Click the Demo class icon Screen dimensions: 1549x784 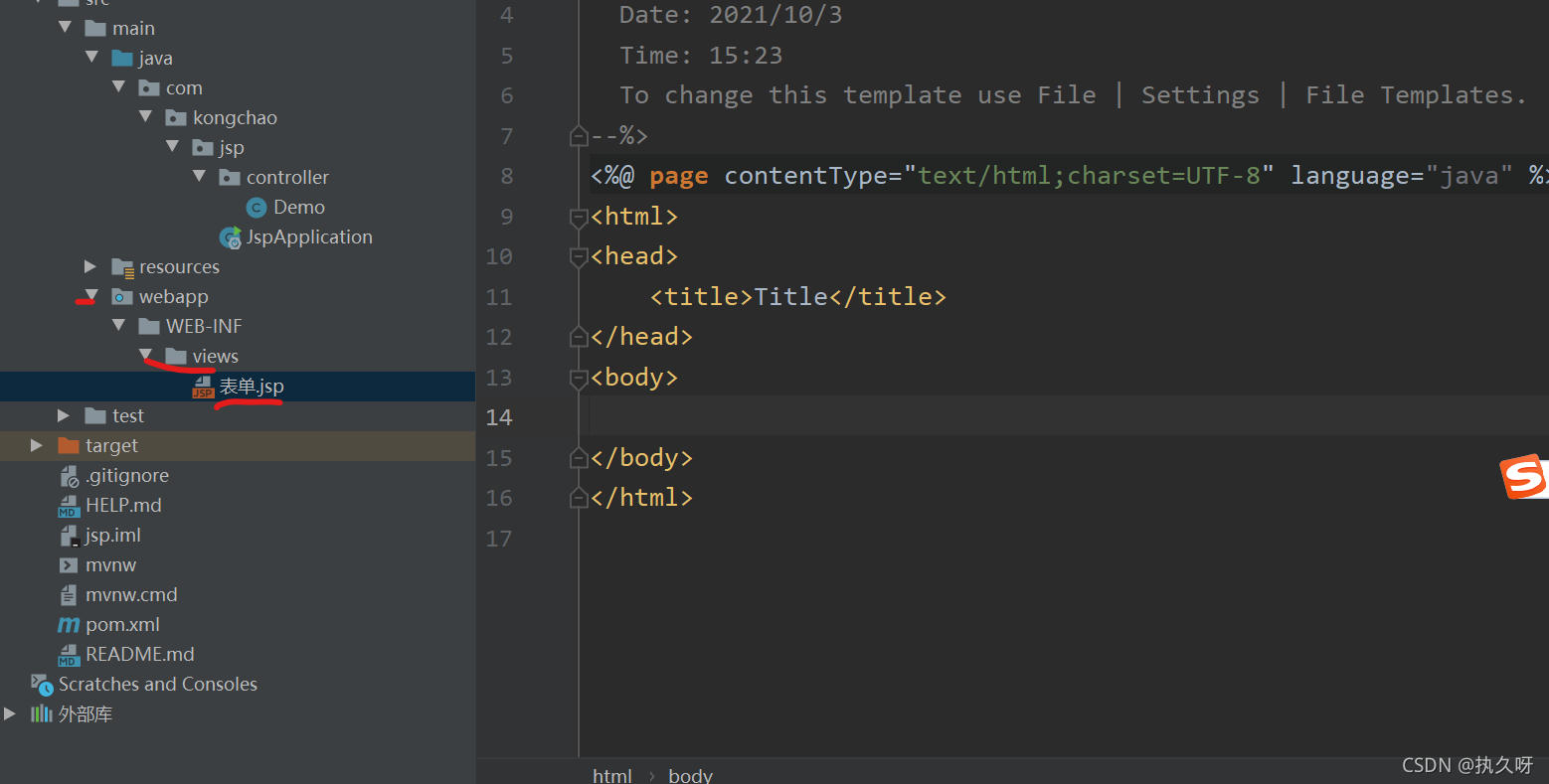point(256,208)
